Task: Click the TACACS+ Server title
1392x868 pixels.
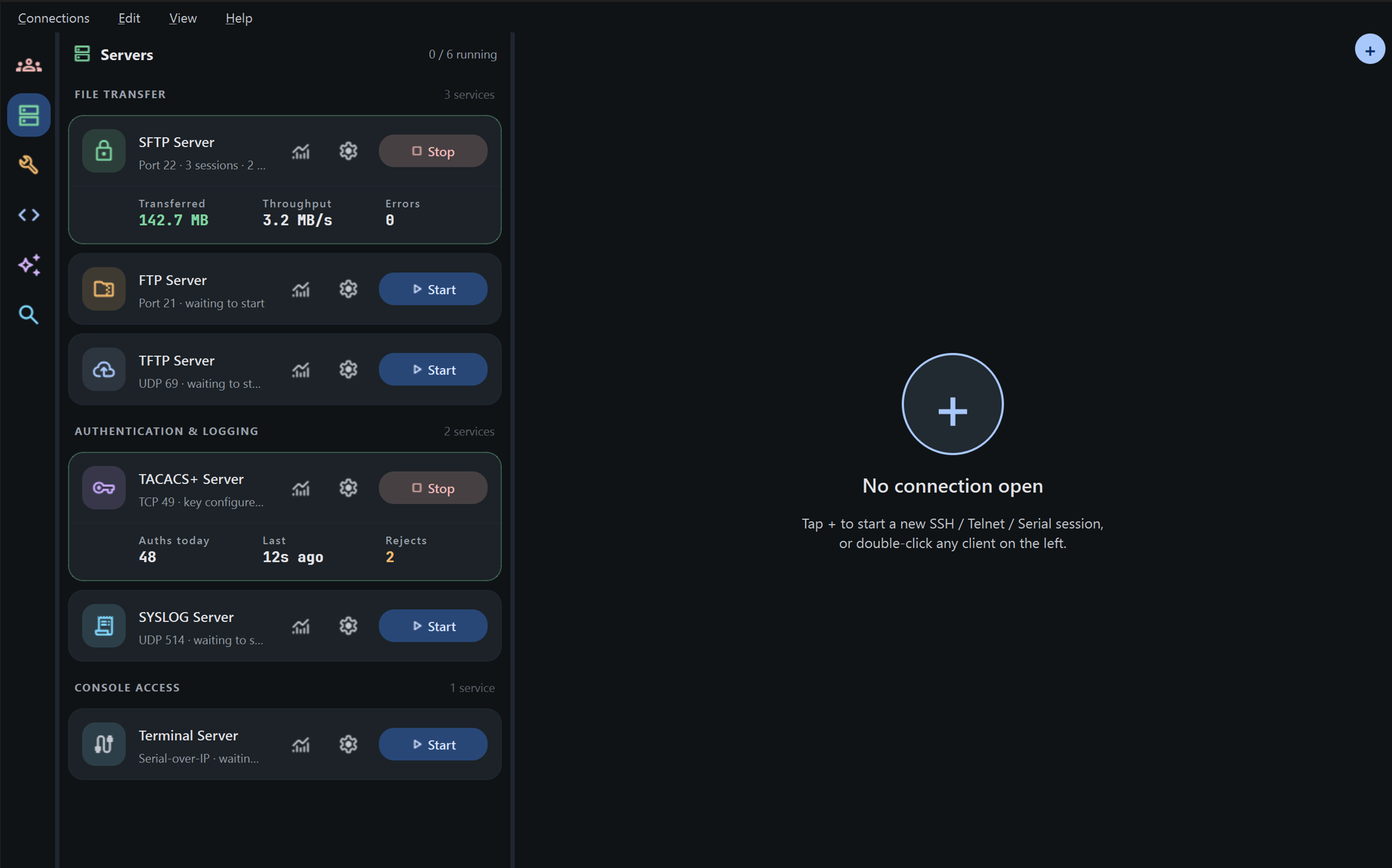Action: [191, 479]
